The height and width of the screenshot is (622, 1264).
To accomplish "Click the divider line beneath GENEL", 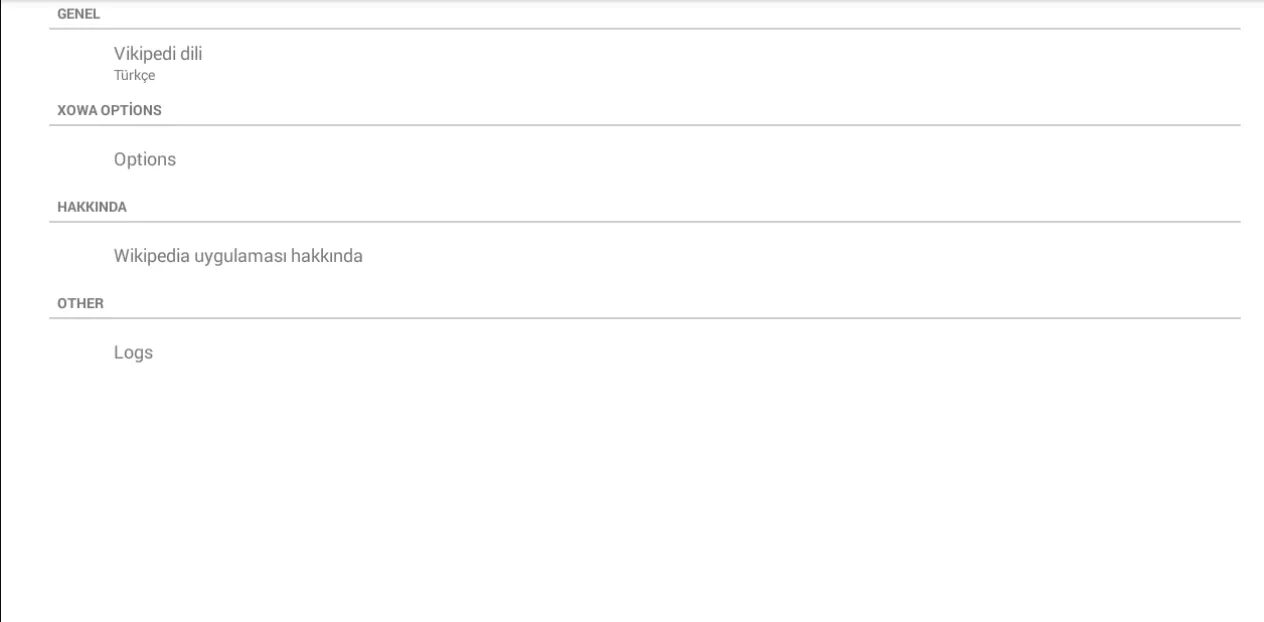I will 645,28.
